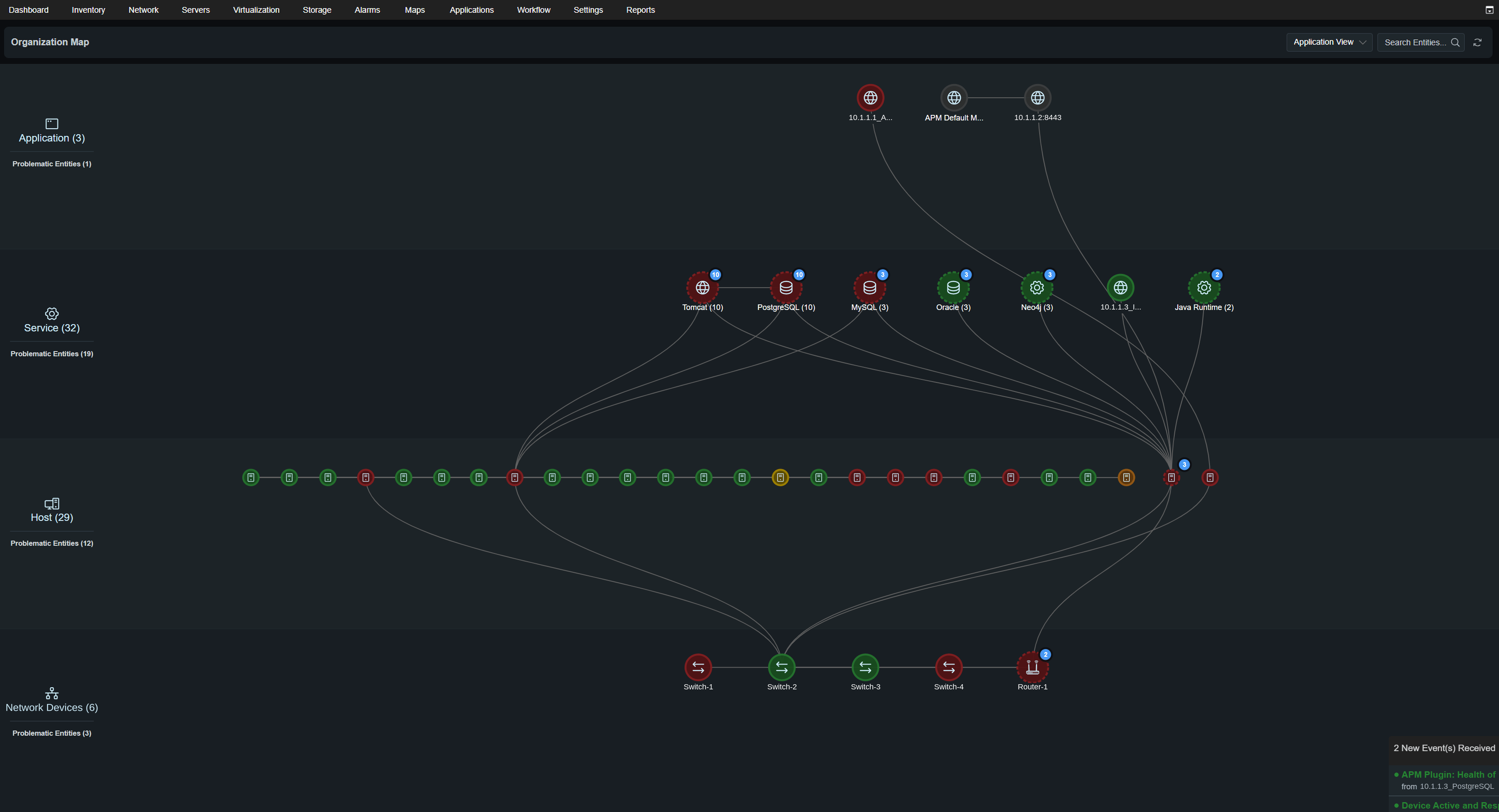Viewport: 1499px width, 812px height.
Task: Click the 10.1.1.3_I... globe service node
Action: [1120, 287]
